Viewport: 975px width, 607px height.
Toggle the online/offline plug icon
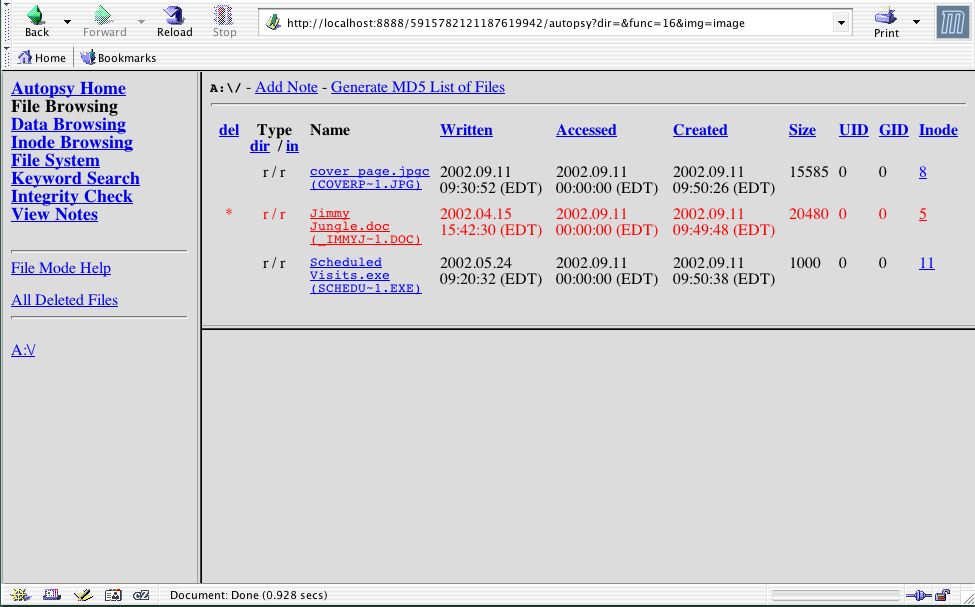(918, 595)
